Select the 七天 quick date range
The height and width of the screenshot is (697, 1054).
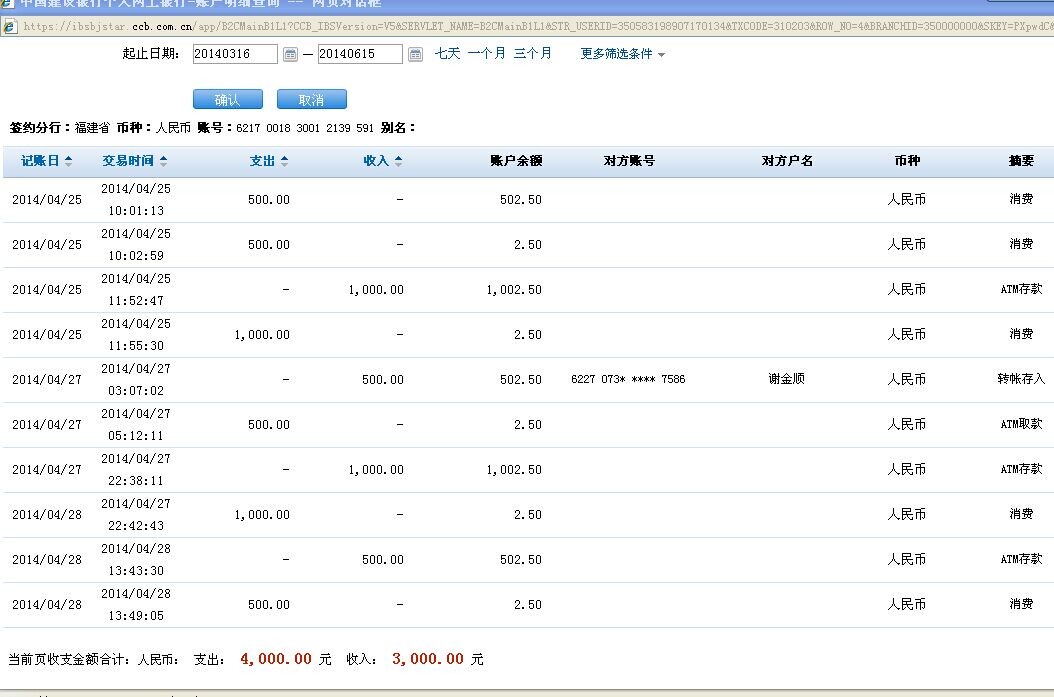coord(447,54)
